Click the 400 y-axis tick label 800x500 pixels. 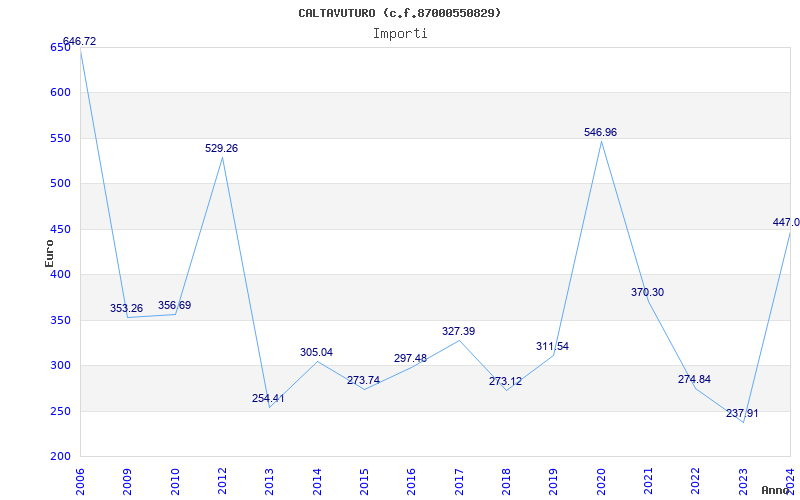coord(60,275)
